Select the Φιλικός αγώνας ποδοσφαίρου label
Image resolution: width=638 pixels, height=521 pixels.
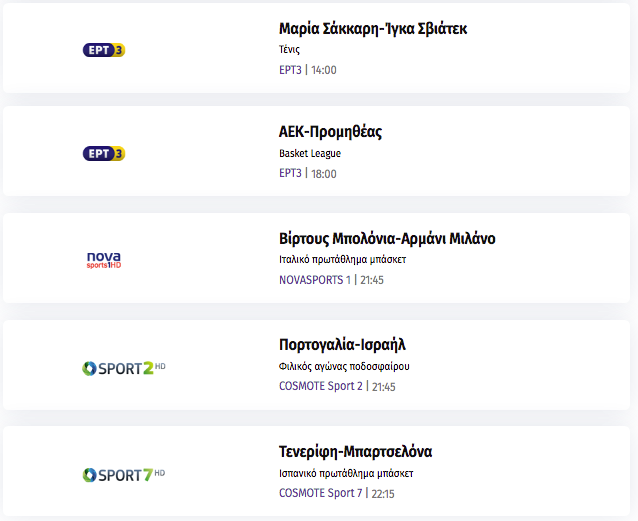(x=344, y=366)
